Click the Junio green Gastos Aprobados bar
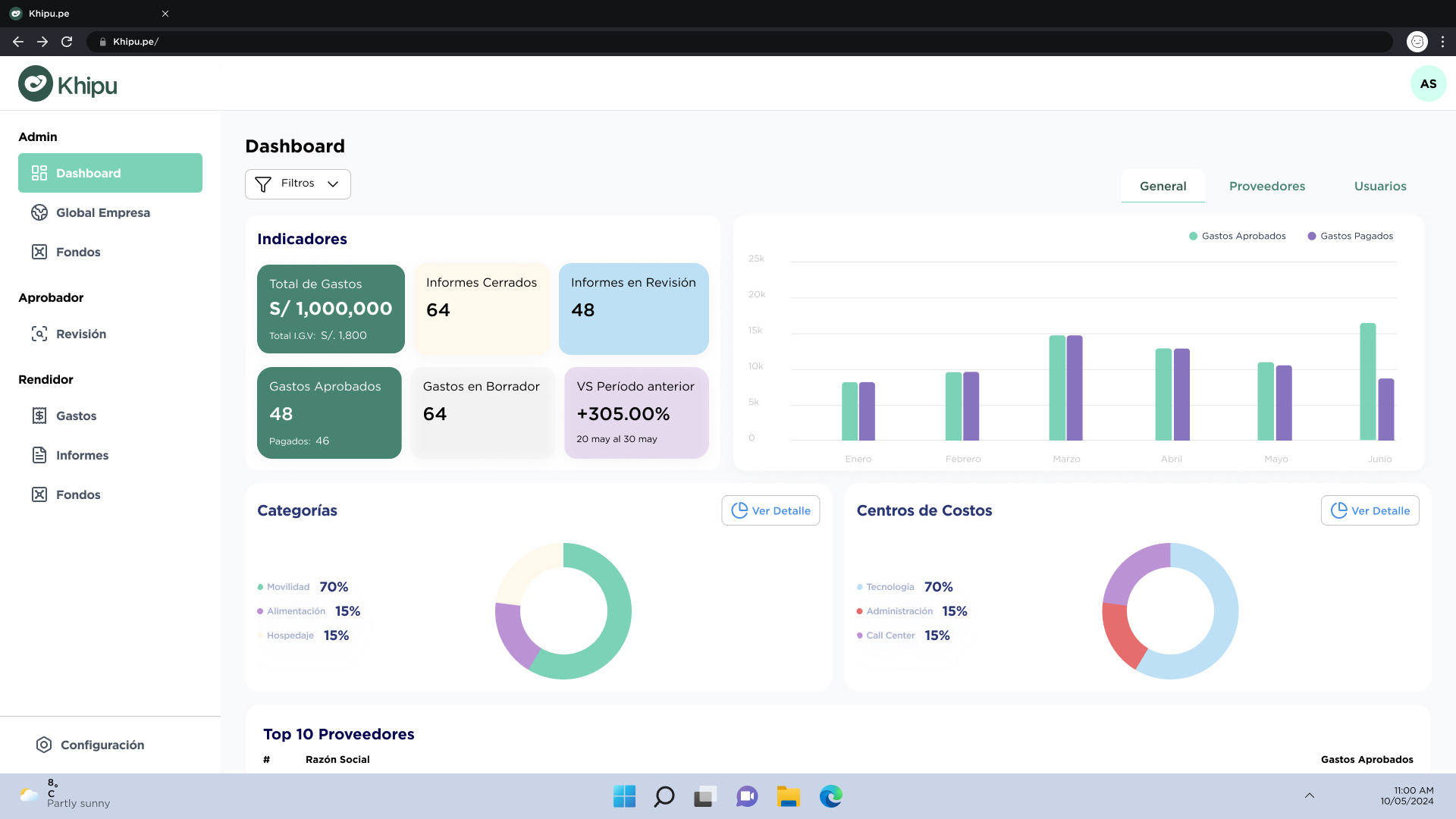The height and width of the screenshot is (819, 1456). 1367,381
